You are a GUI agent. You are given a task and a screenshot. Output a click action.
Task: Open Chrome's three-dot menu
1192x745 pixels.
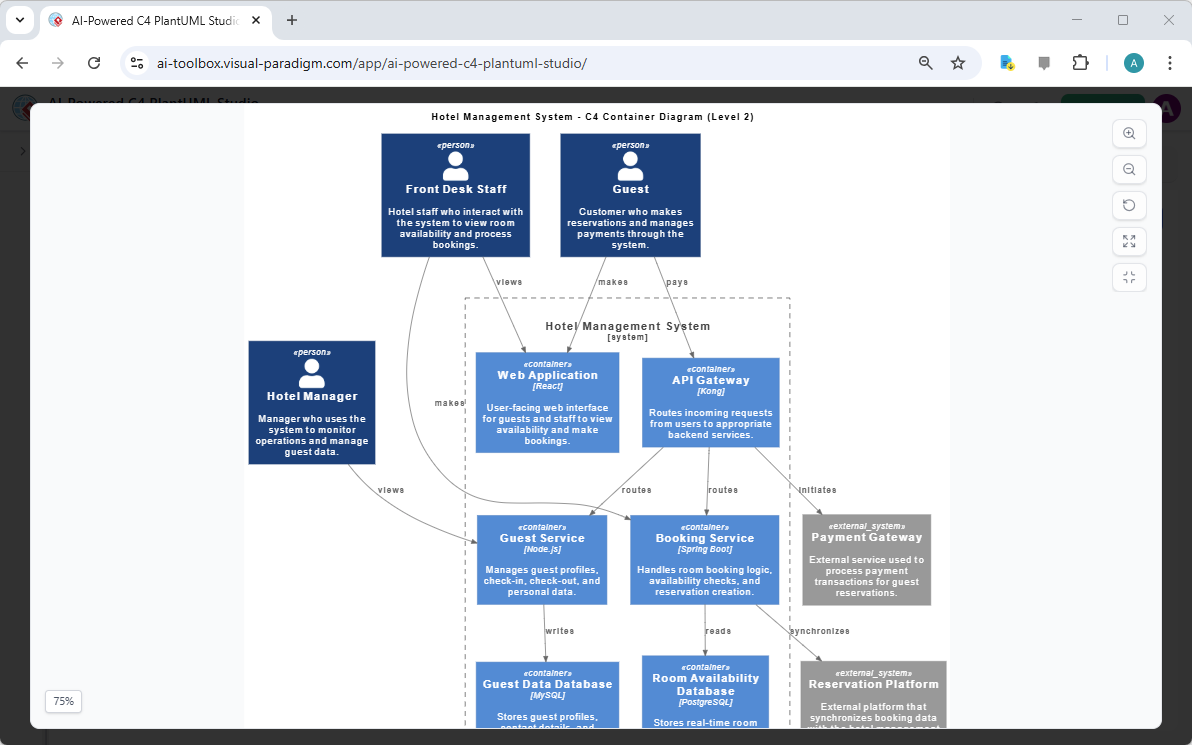[1170, 62]
